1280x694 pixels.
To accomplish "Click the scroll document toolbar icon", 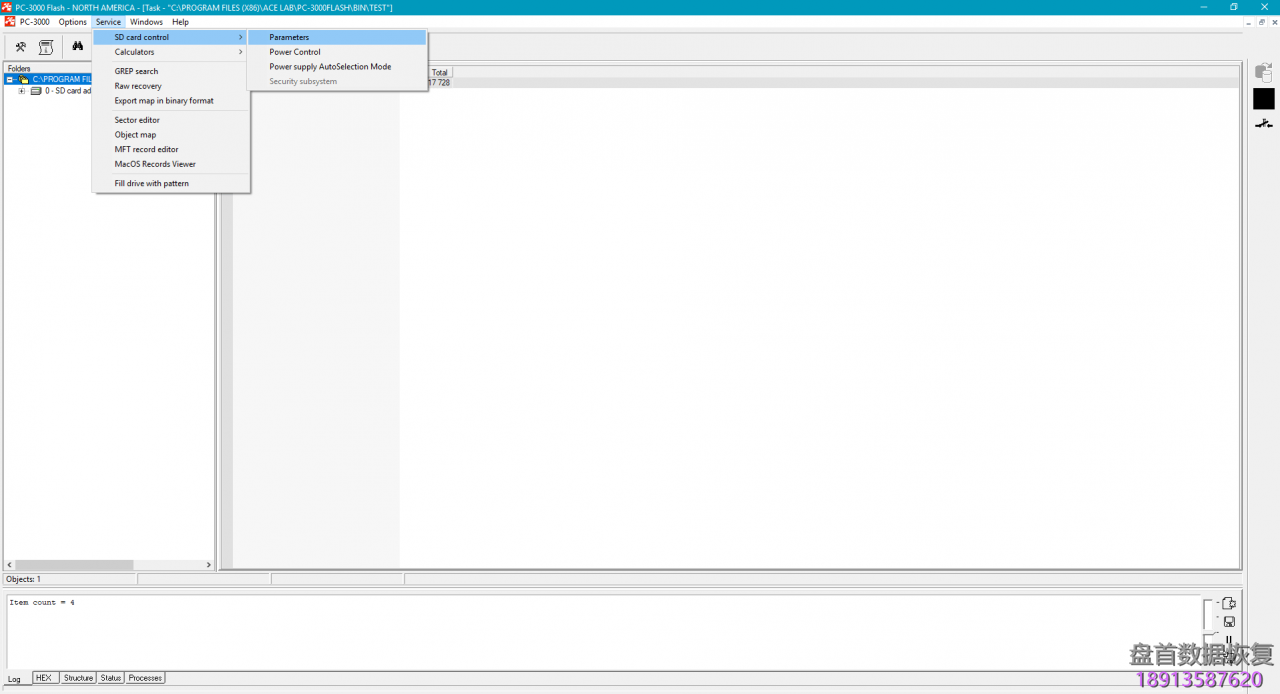I will [x=46, y=47].
